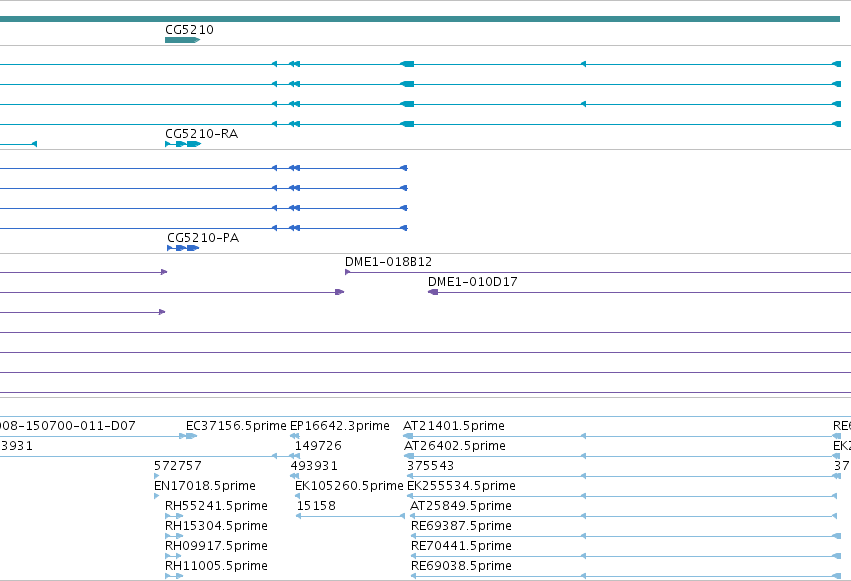
Task: Select EST EK105260.5prime label
Action: click(349, 486)
